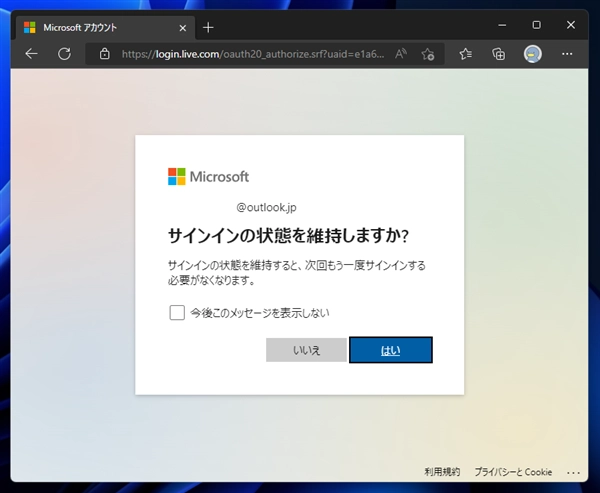Open the 利用規約 link
600x493 pixels.
(x=442, y=472)
